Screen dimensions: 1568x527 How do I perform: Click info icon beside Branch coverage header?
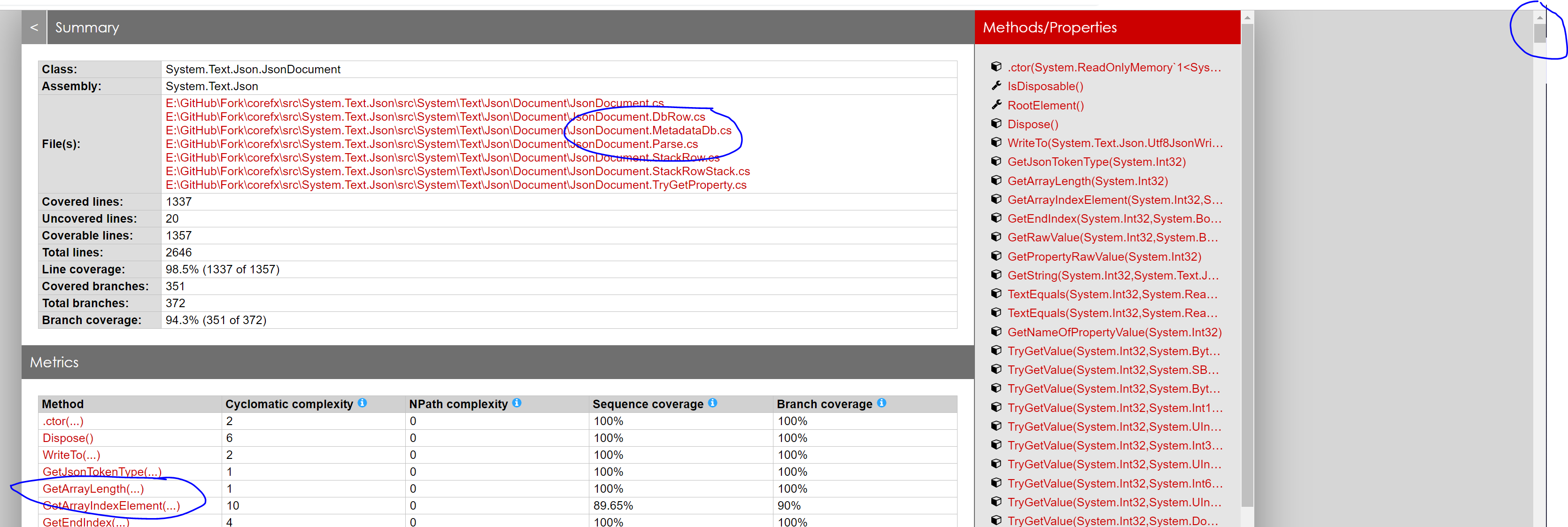(881, 403)
